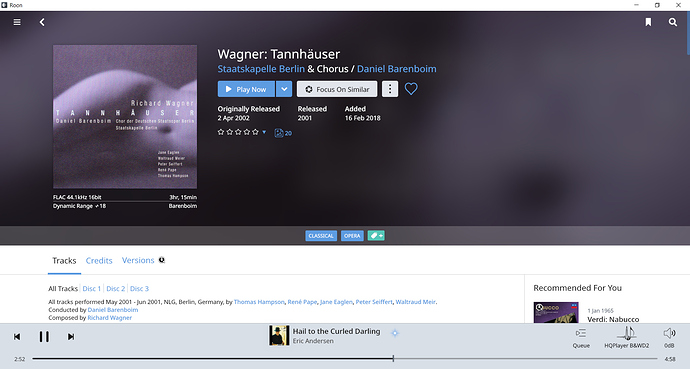Open the Daniel Barenboim artist link
Viewport: 690px width, 369px height.
click(x=396, y=69)
